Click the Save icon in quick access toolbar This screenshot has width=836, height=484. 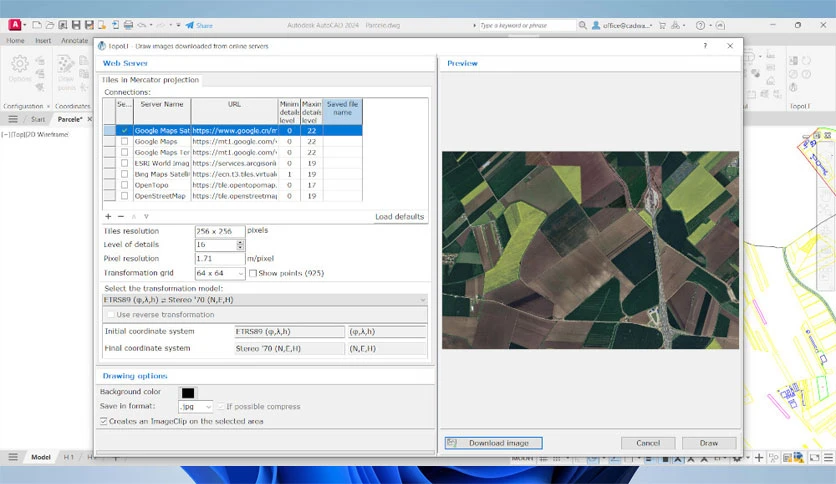coord(76,25)
